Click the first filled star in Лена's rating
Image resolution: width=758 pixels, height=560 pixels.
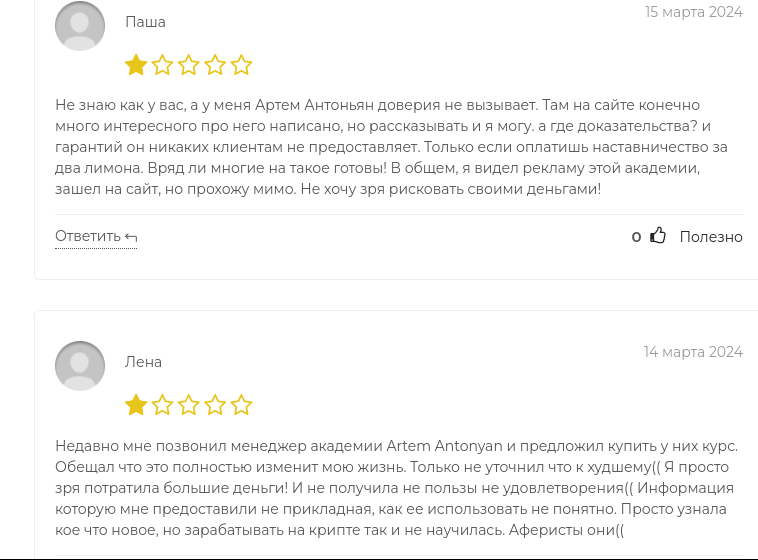pos(136,406)
